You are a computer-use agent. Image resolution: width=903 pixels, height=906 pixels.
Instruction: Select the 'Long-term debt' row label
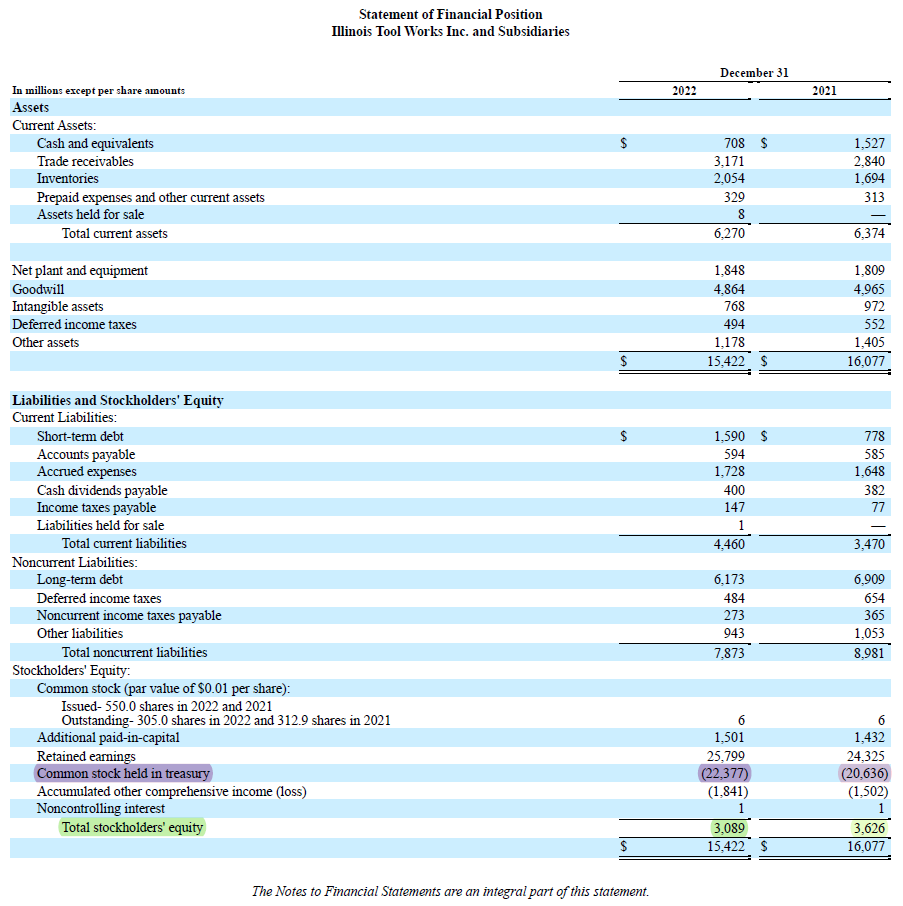pyautogui.click(x=80, y=580)
